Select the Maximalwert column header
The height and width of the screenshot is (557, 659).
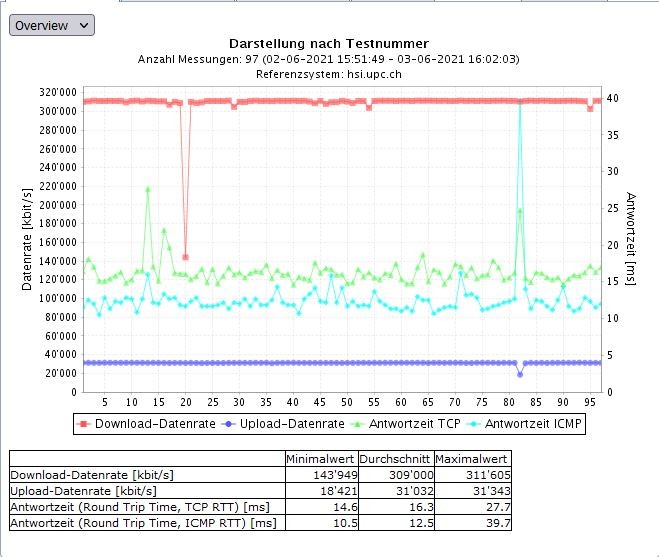pos(466,459)
